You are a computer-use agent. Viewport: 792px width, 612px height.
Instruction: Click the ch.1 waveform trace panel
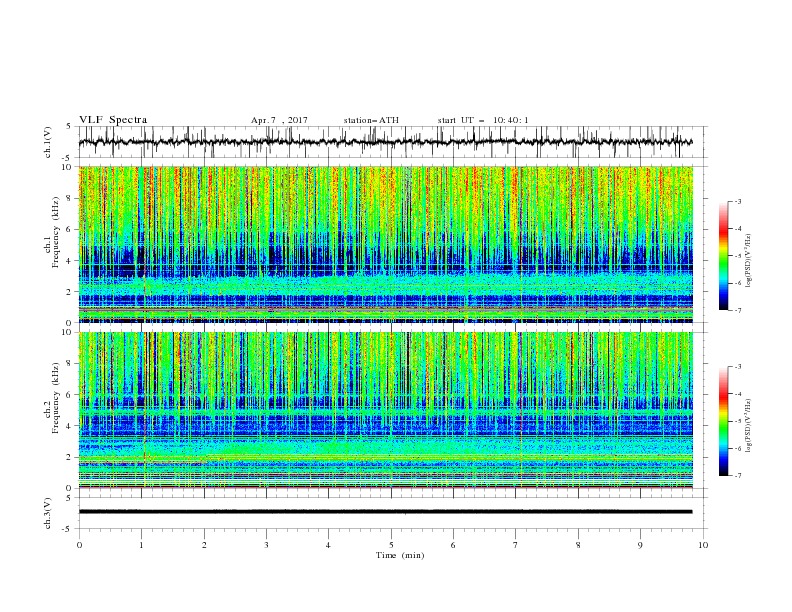coord(392,142)
